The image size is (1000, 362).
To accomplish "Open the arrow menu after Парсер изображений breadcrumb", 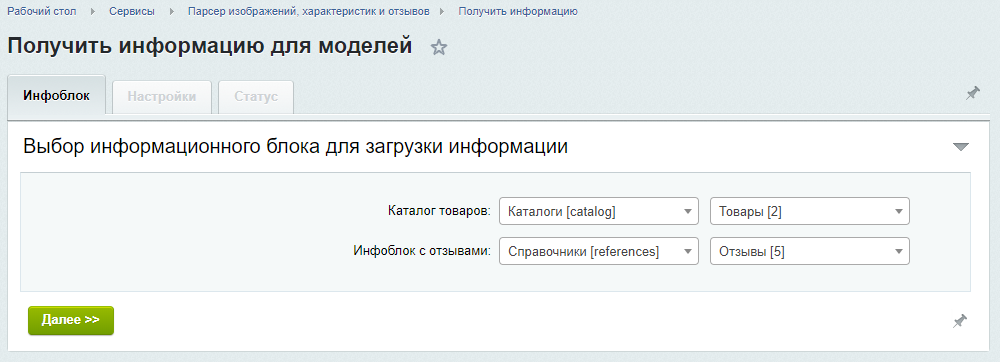I will click(444, 11).
